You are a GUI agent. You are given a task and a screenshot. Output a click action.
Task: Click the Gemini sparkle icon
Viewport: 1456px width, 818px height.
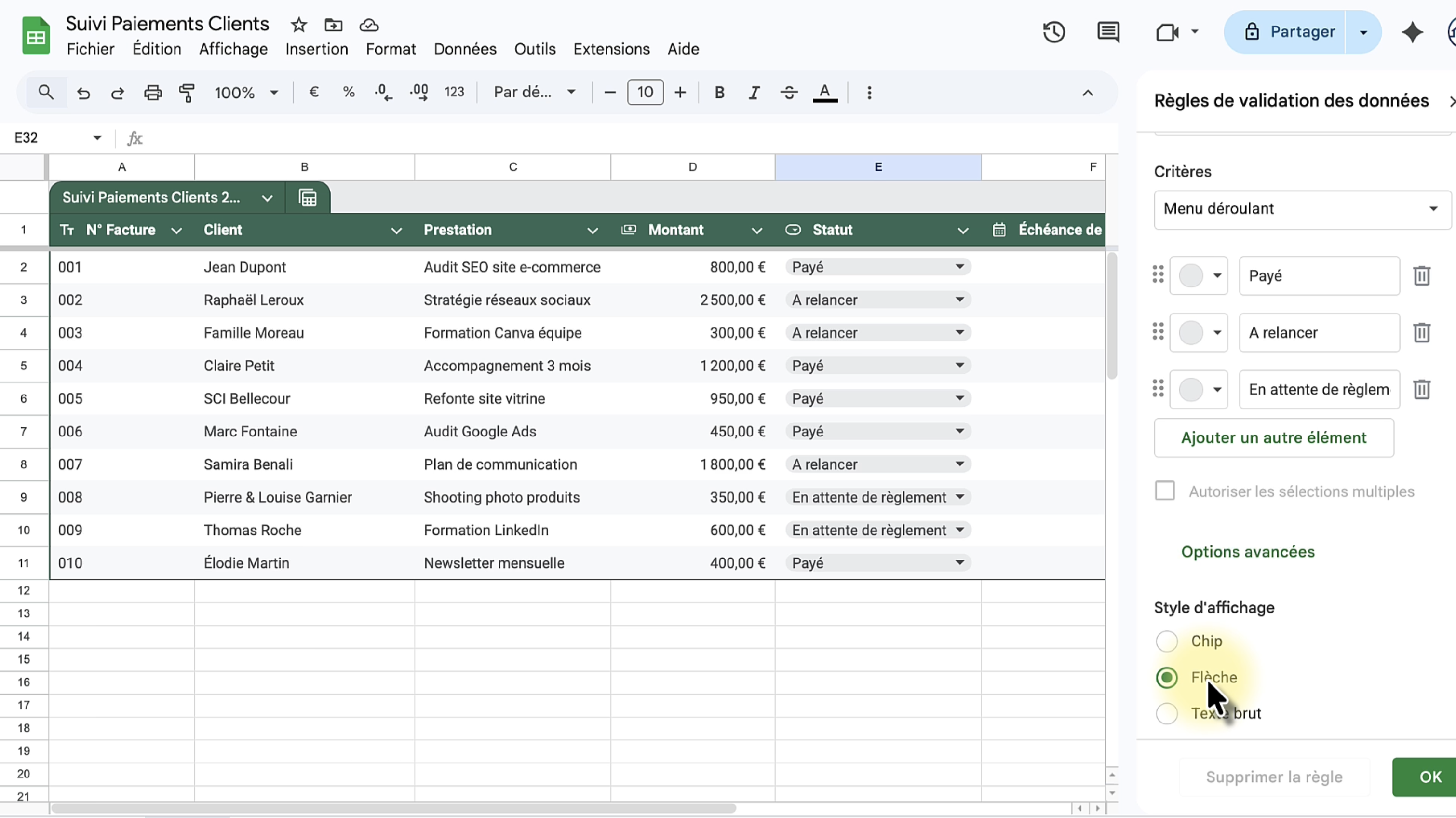pos(1412,32)
